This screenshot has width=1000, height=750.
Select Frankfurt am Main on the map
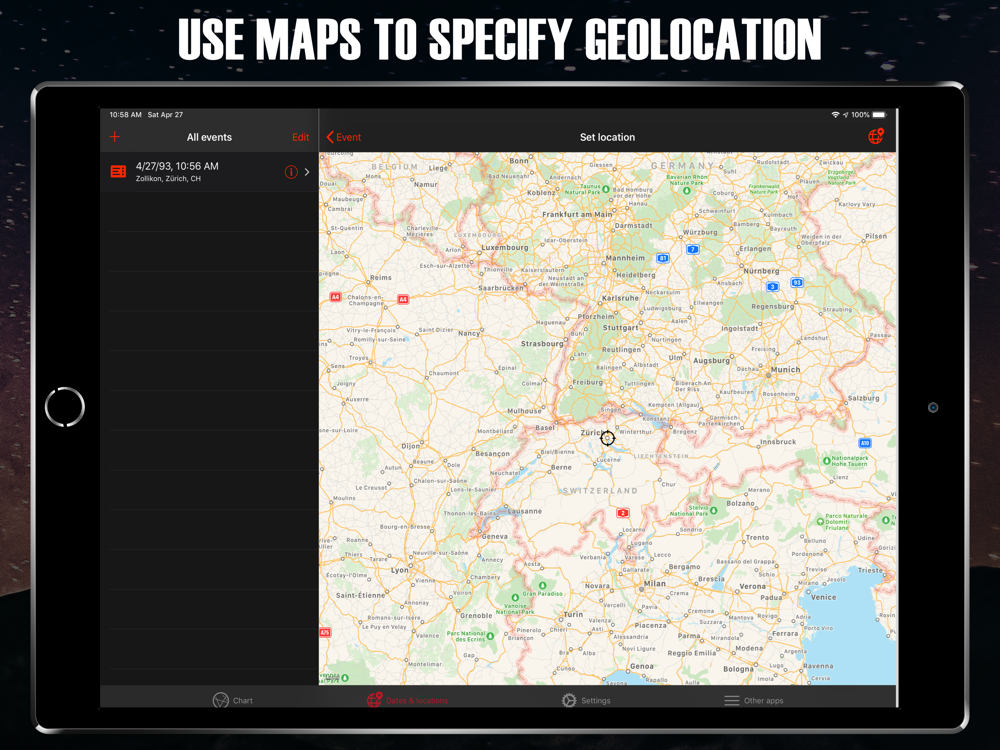[x=577, y=214]
